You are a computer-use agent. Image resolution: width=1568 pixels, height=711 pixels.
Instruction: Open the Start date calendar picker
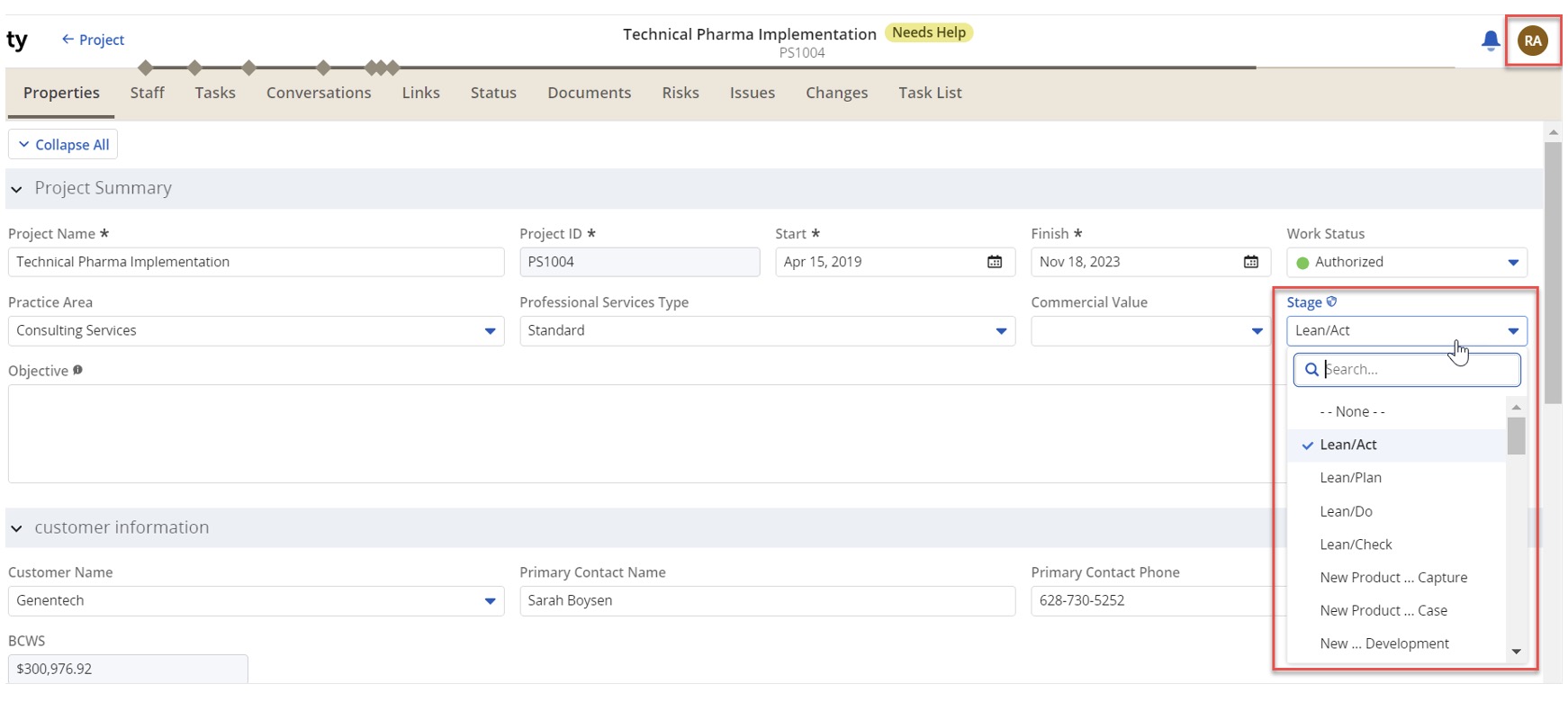coord(995,262)
